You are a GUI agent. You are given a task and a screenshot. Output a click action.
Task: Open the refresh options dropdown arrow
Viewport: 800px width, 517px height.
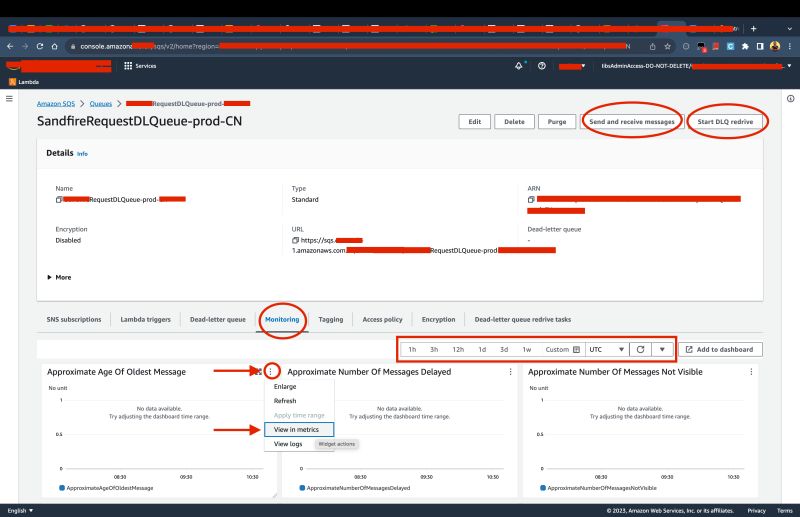click(x=662, y=350)
